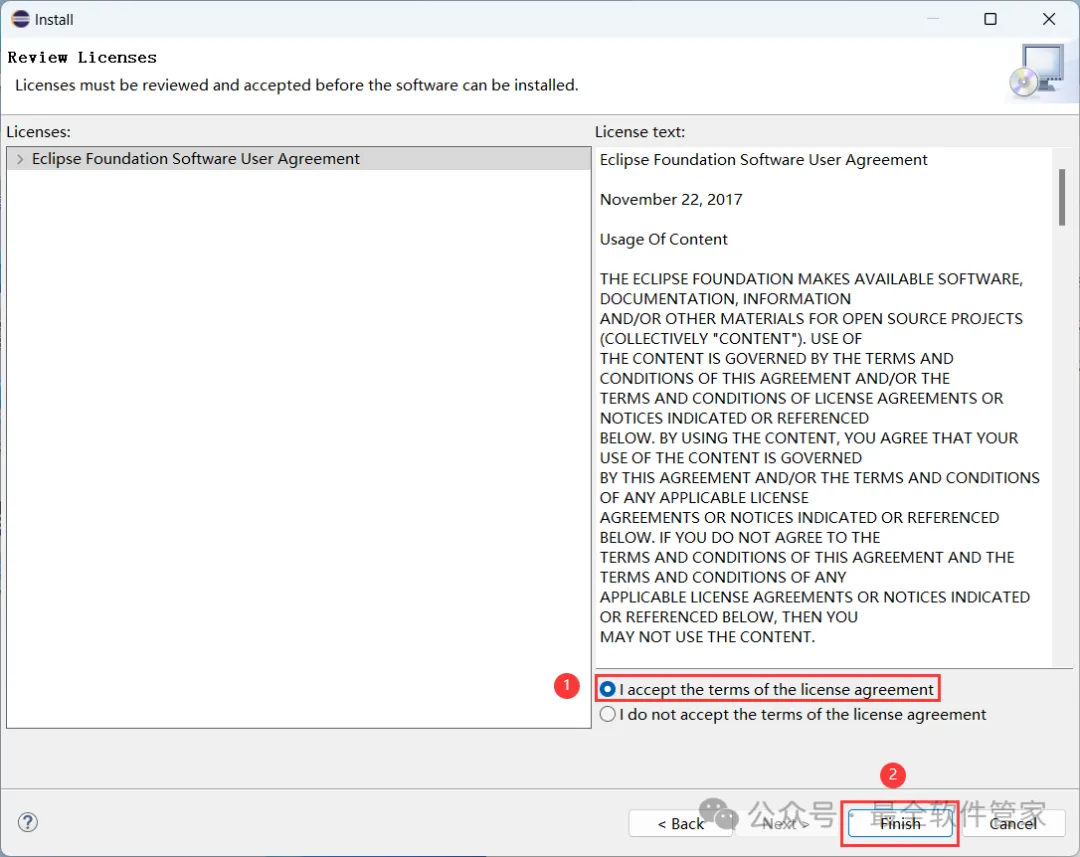Click the 'Usage Of Content' heading text

point(663,239)
